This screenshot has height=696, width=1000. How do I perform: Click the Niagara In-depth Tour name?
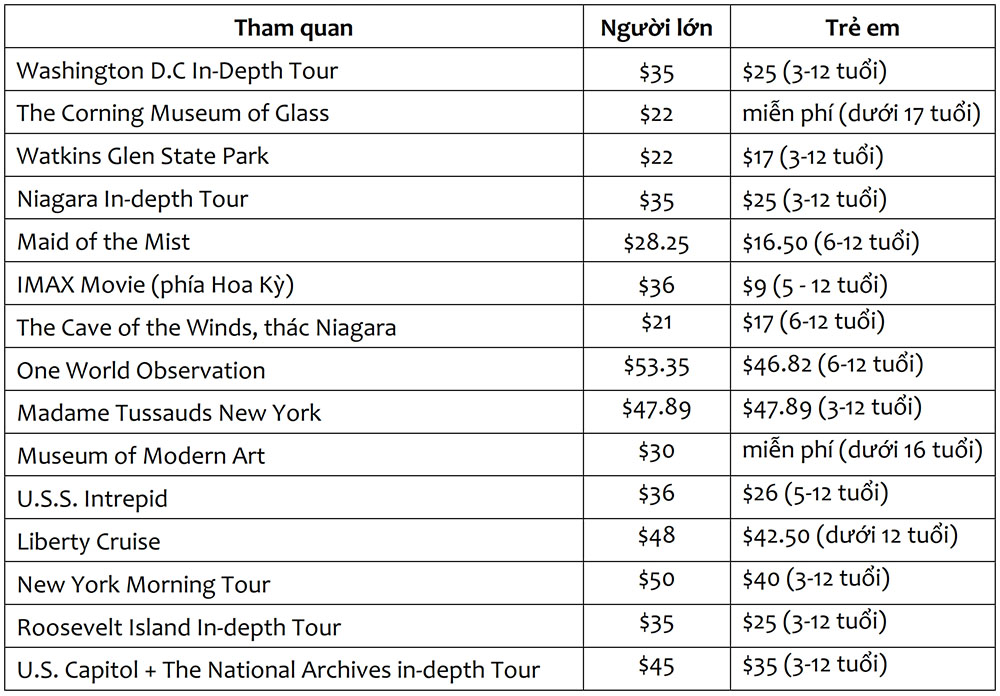pos(132,199)
